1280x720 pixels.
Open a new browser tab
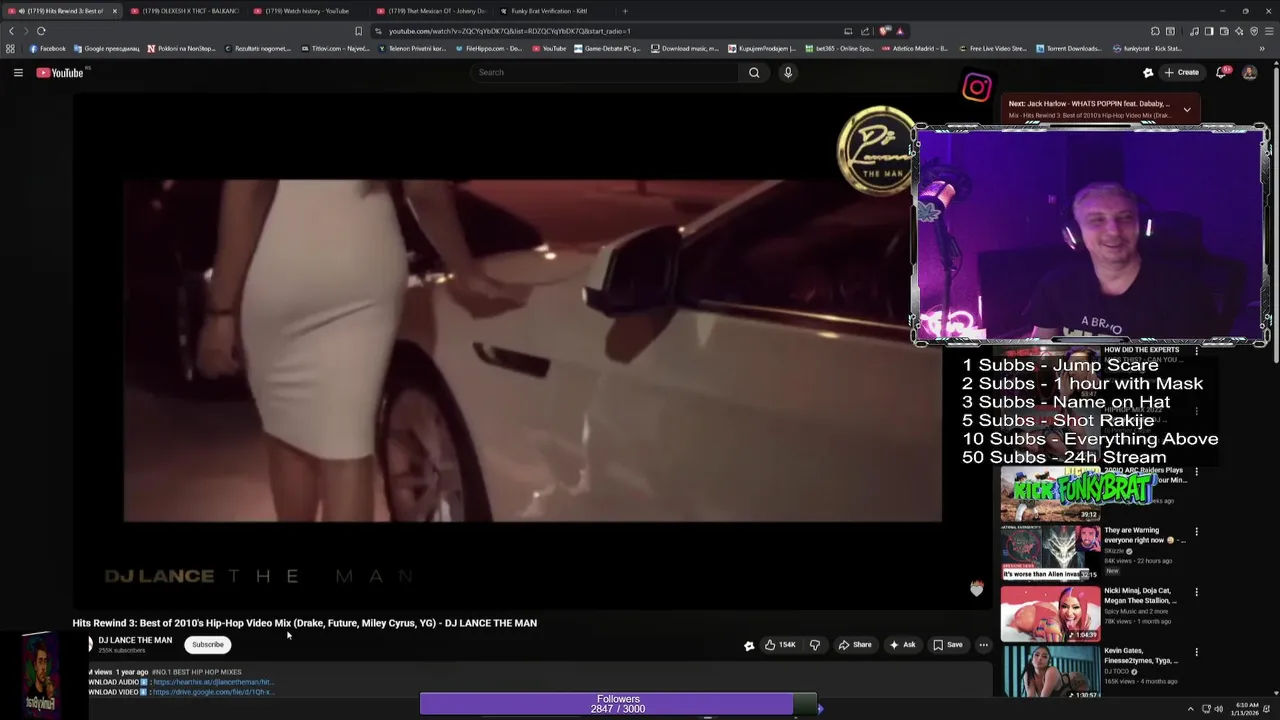click(625, 11)
